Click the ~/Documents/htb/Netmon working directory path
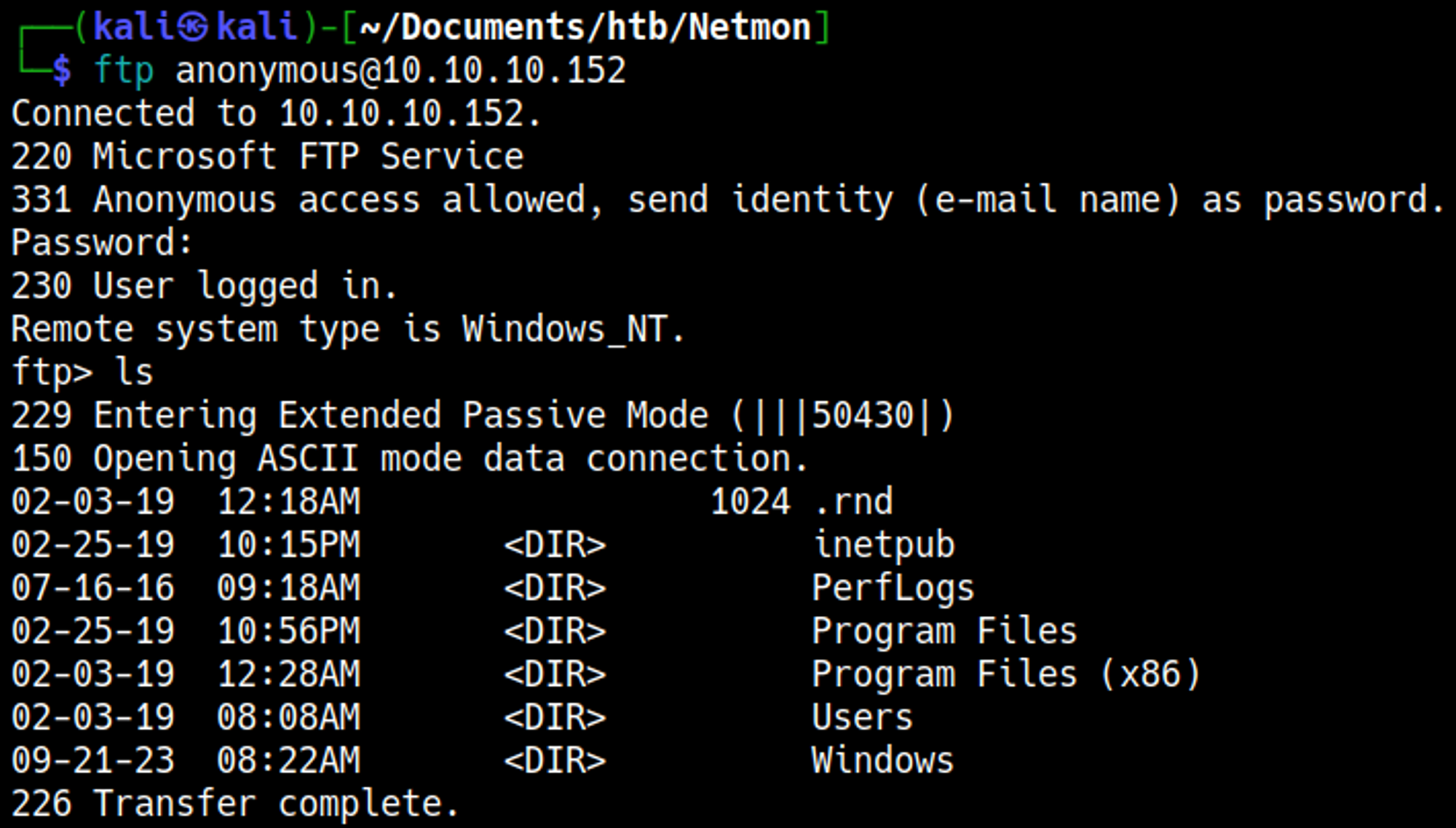This screenshot has height=828, width=1456. [585, 27]
